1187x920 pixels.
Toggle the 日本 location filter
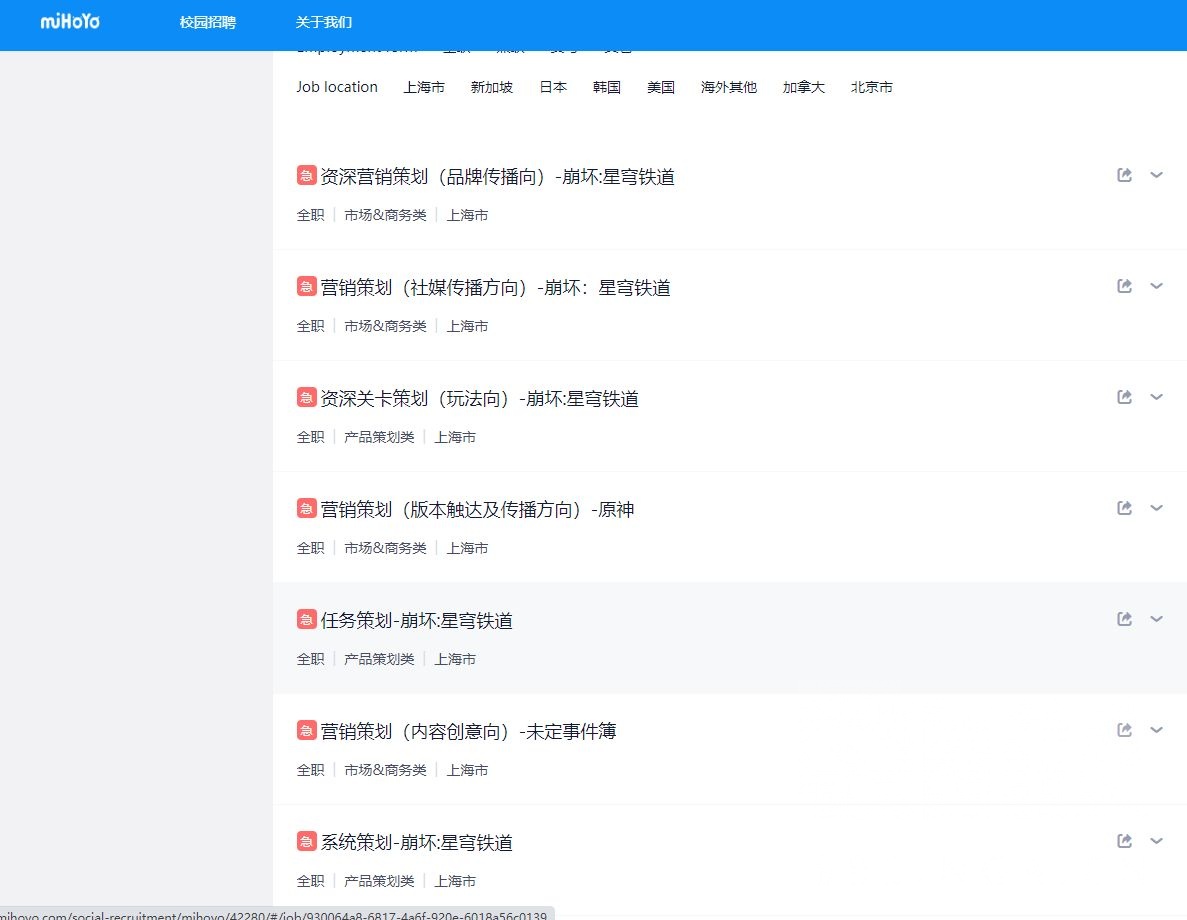(x=553, y=87)
